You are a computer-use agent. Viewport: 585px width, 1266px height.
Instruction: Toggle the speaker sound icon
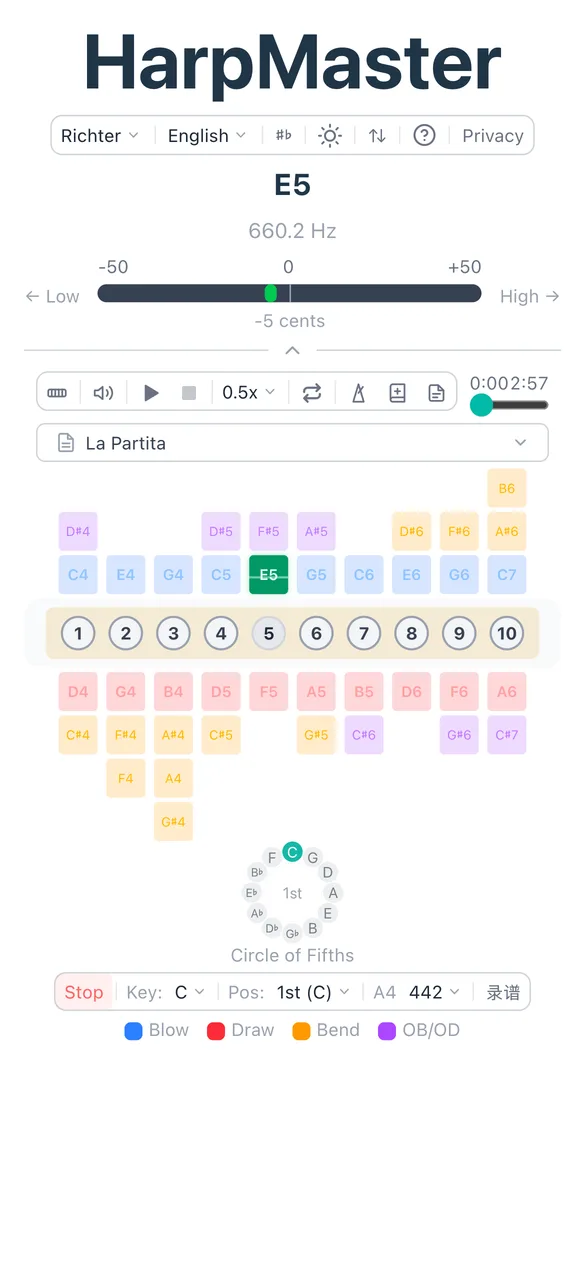pyautogui.click(x=103, y=392)
